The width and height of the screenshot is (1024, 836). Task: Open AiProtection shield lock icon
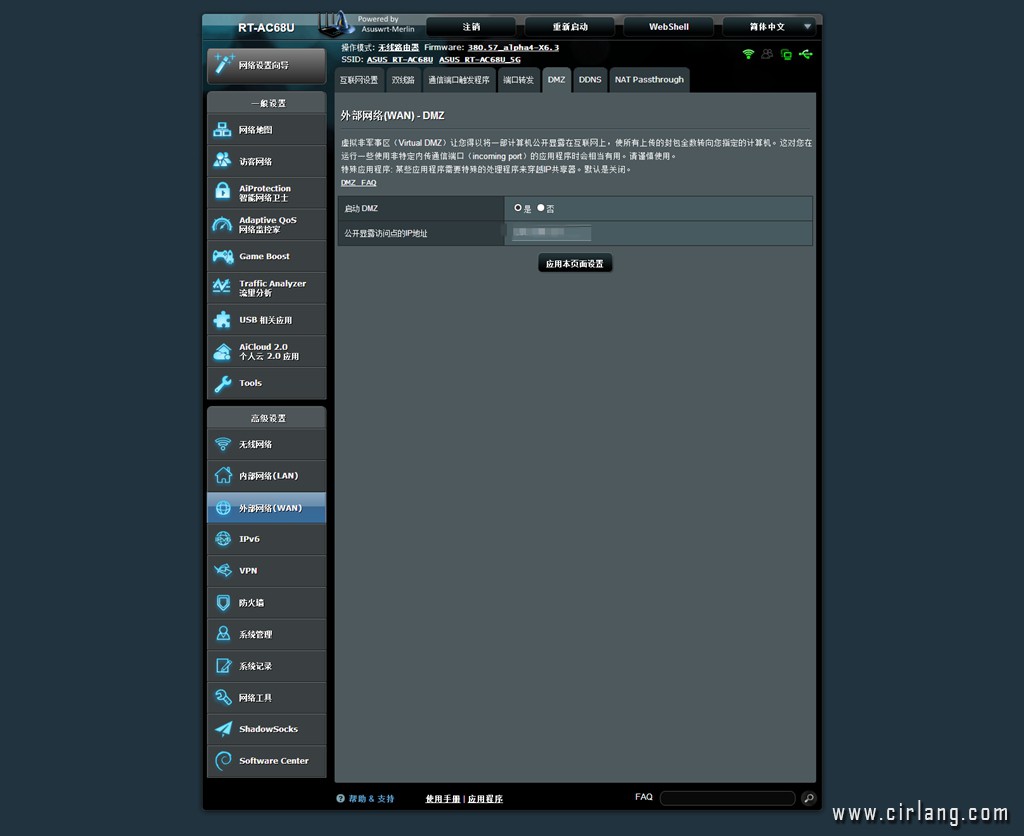point(222,192)
